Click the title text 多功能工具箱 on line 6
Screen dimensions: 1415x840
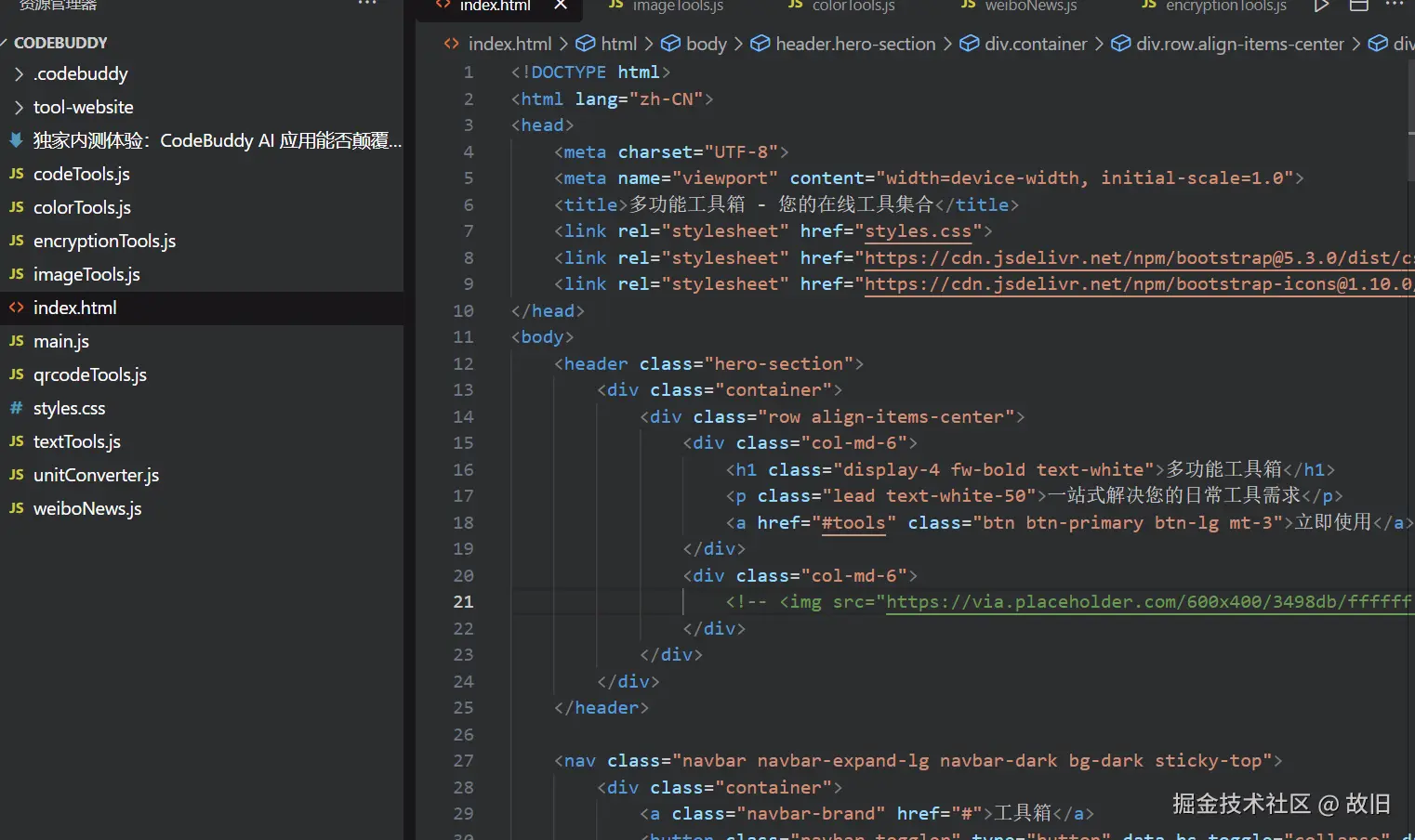[x=687, y=204]
